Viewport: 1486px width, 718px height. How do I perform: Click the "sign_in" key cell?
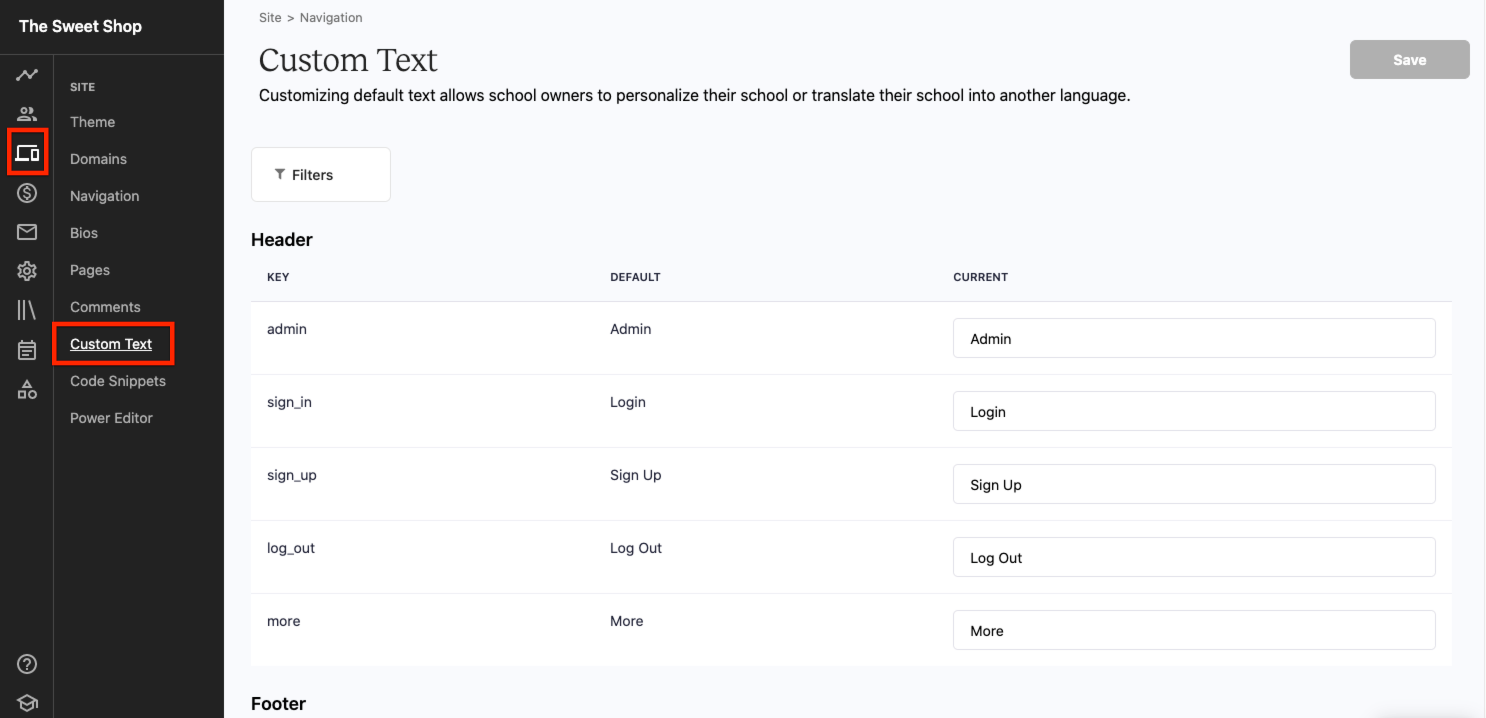[x=290, y=402]
